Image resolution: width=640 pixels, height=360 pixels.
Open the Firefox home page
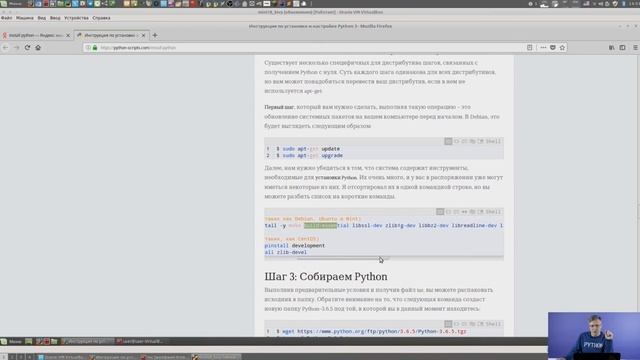[38, 48]
